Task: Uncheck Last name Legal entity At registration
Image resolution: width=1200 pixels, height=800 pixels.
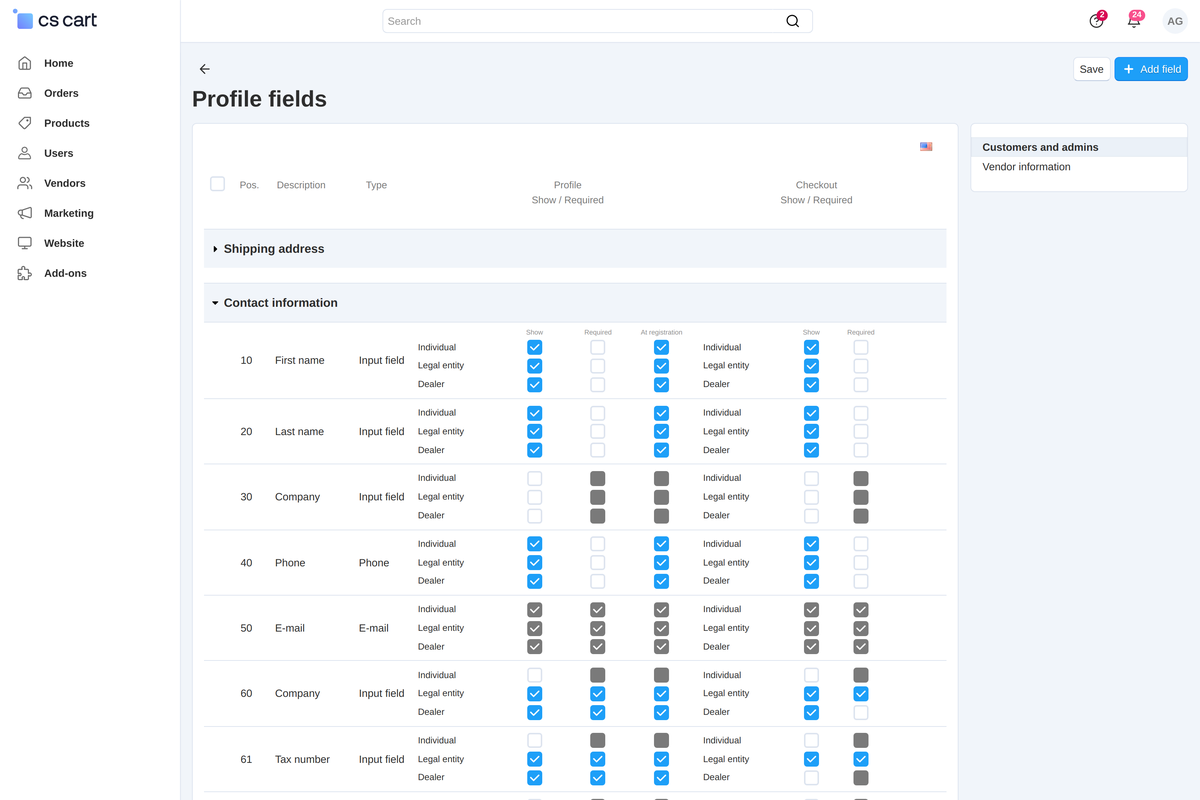Action: [661, 431]
